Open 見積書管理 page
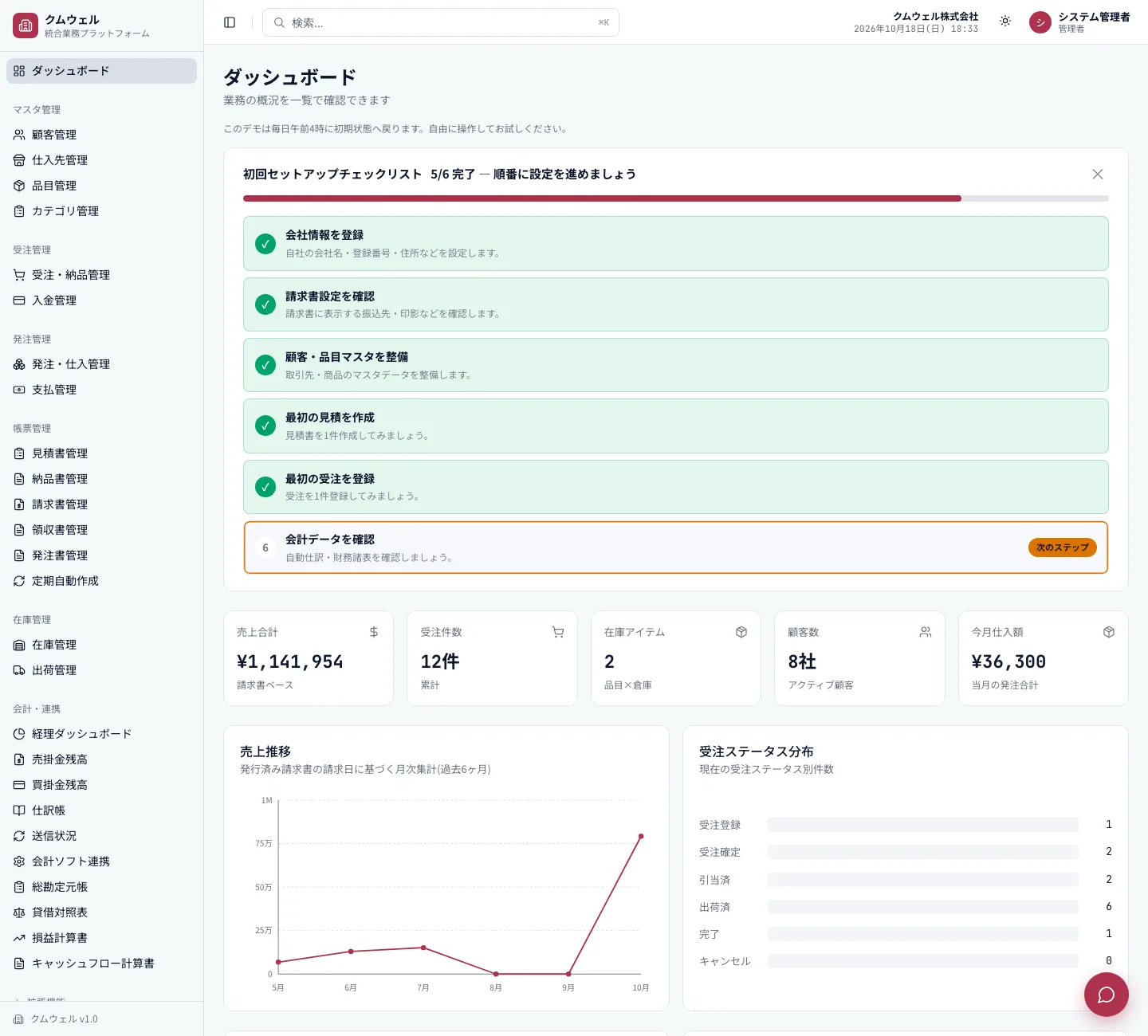 pos(101,453)
